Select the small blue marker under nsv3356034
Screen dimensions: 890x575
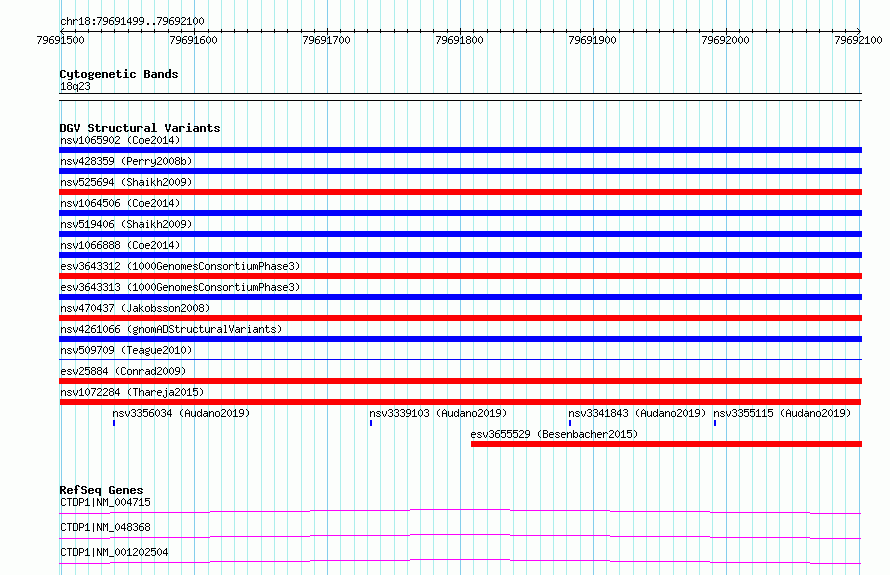point(114,423)
